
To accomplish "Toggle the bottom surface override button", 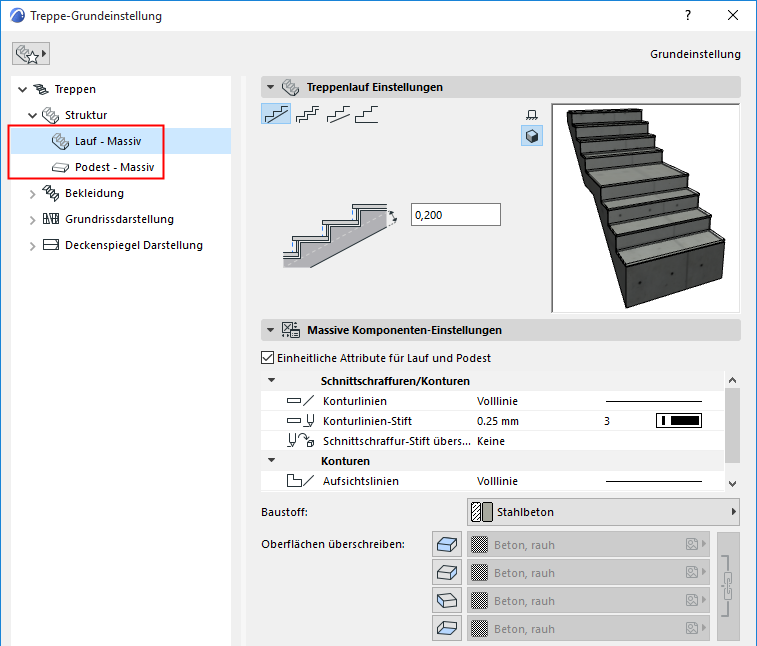I will [447, 628].
